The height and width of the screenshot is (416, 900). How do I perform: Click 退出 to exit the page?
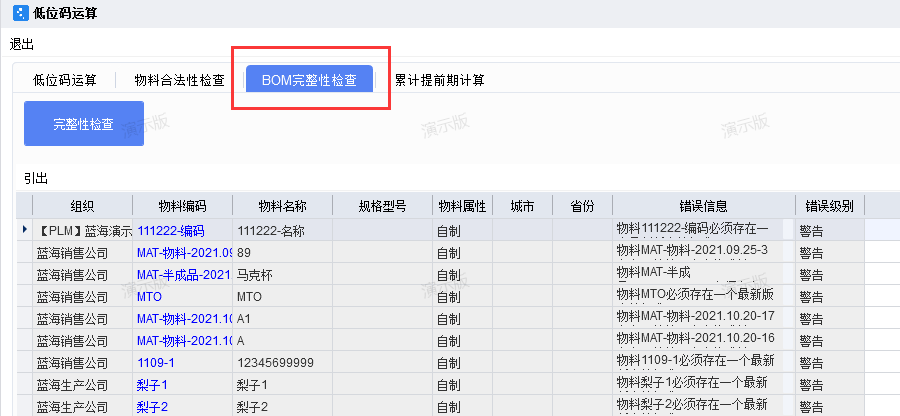pyautogui.click(x=22, y=44)
